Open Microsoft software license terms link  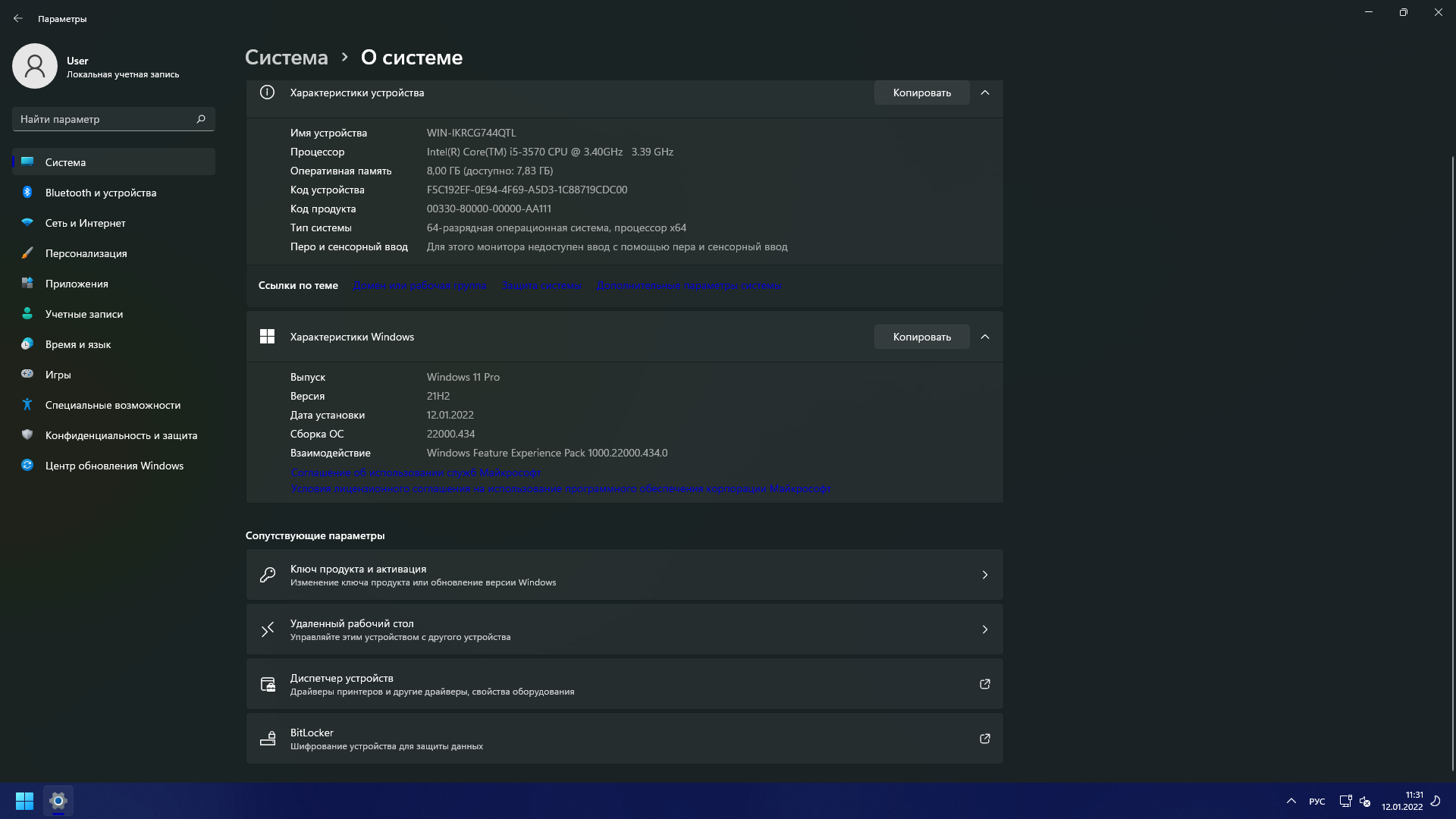(560, 488)
